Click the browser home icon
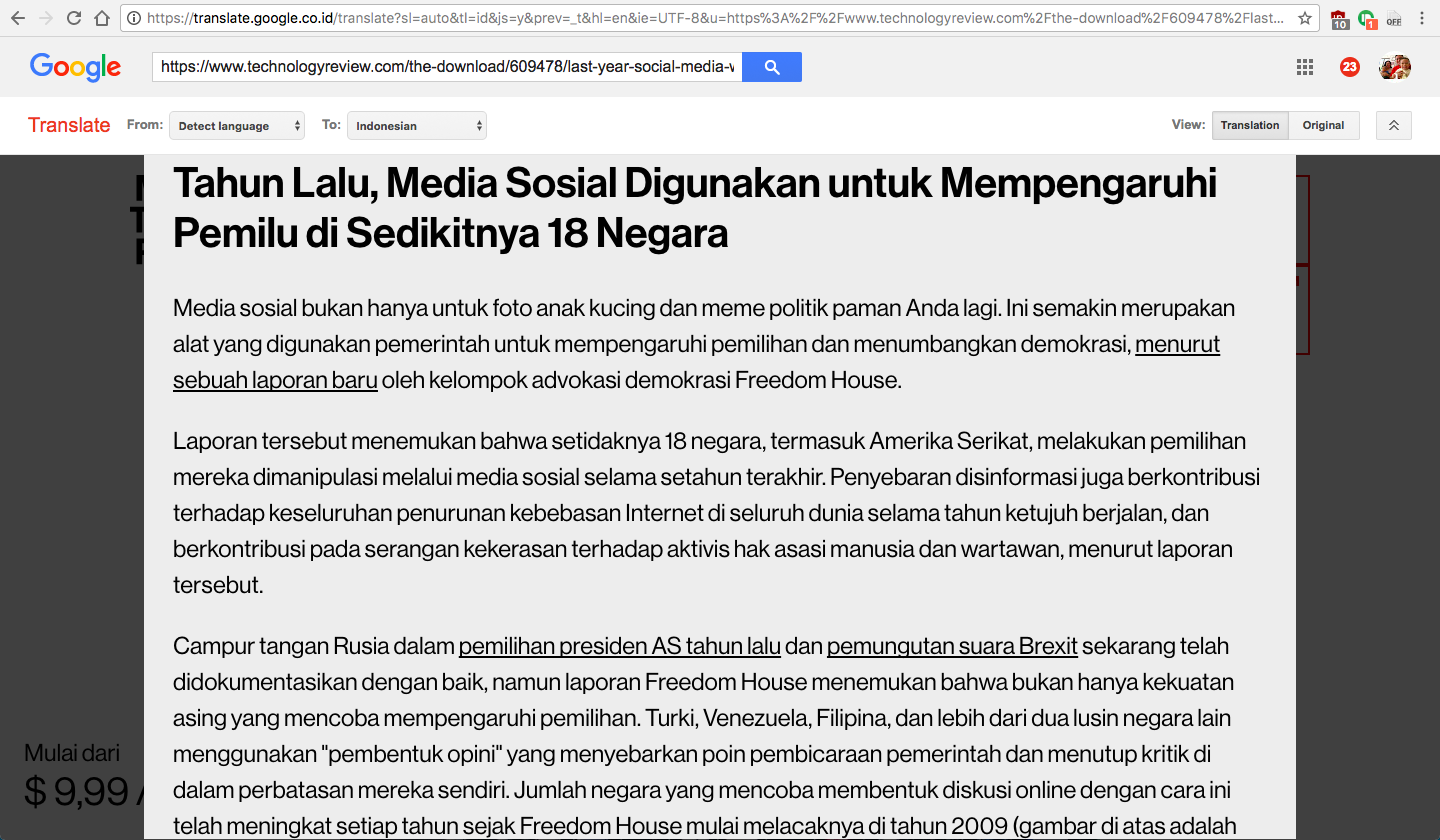The height and width of the screenshot is (840, 1440). [101, 18]
